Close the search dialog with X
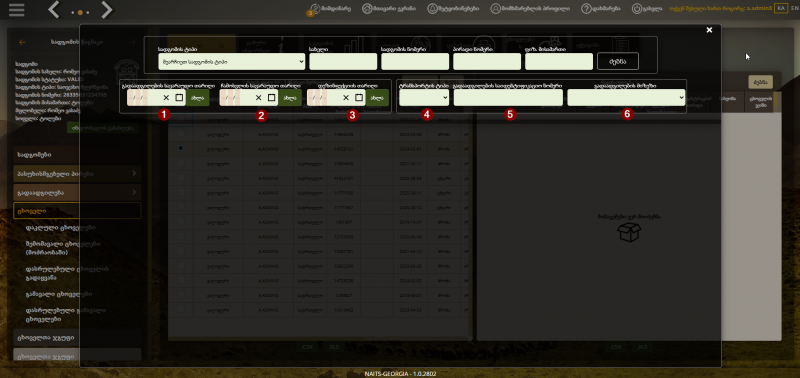This screenshot has width=800, height=378. 709,30
